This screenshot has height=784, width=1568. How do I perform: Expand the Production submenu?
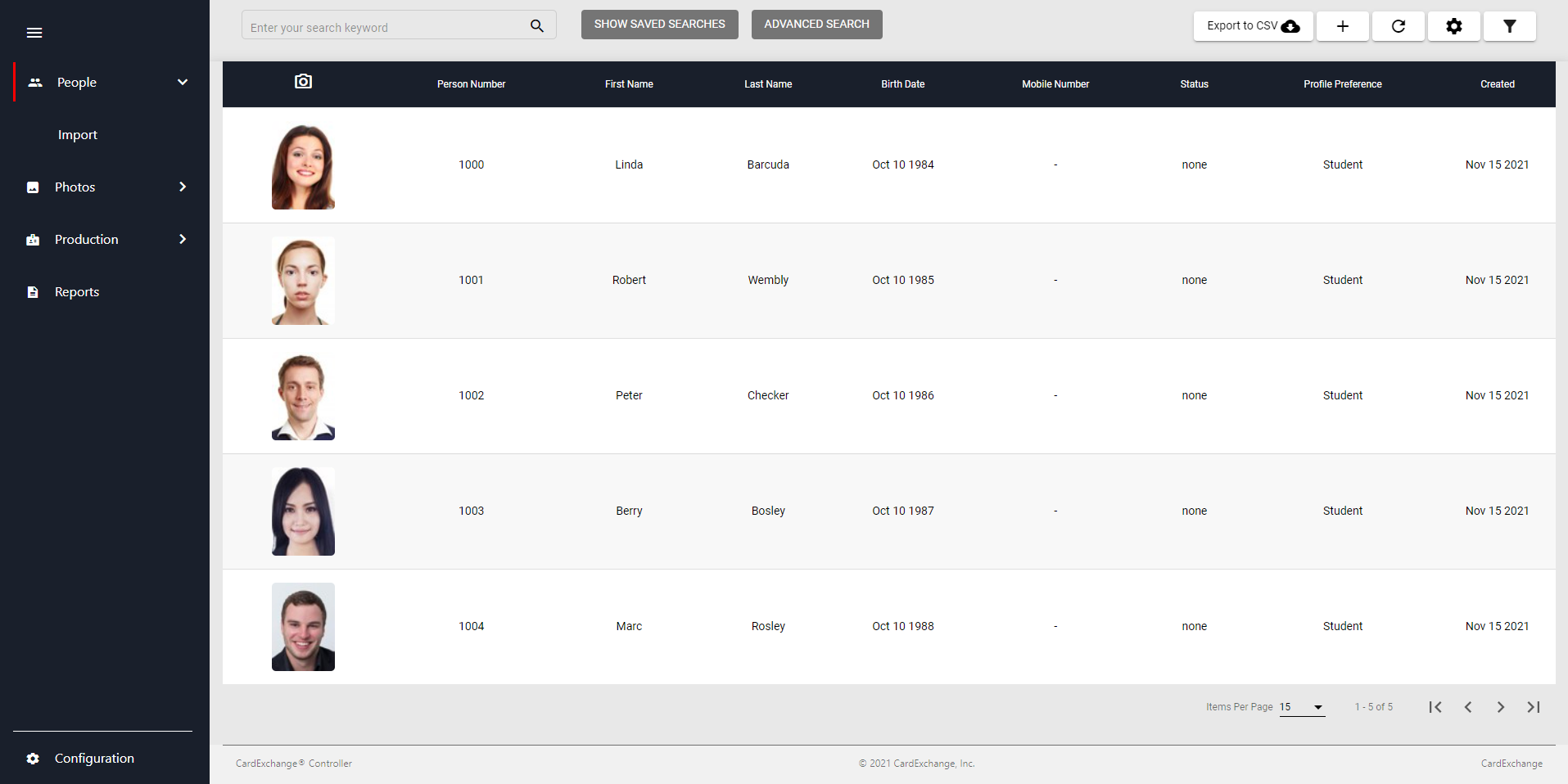pos(183,240)
